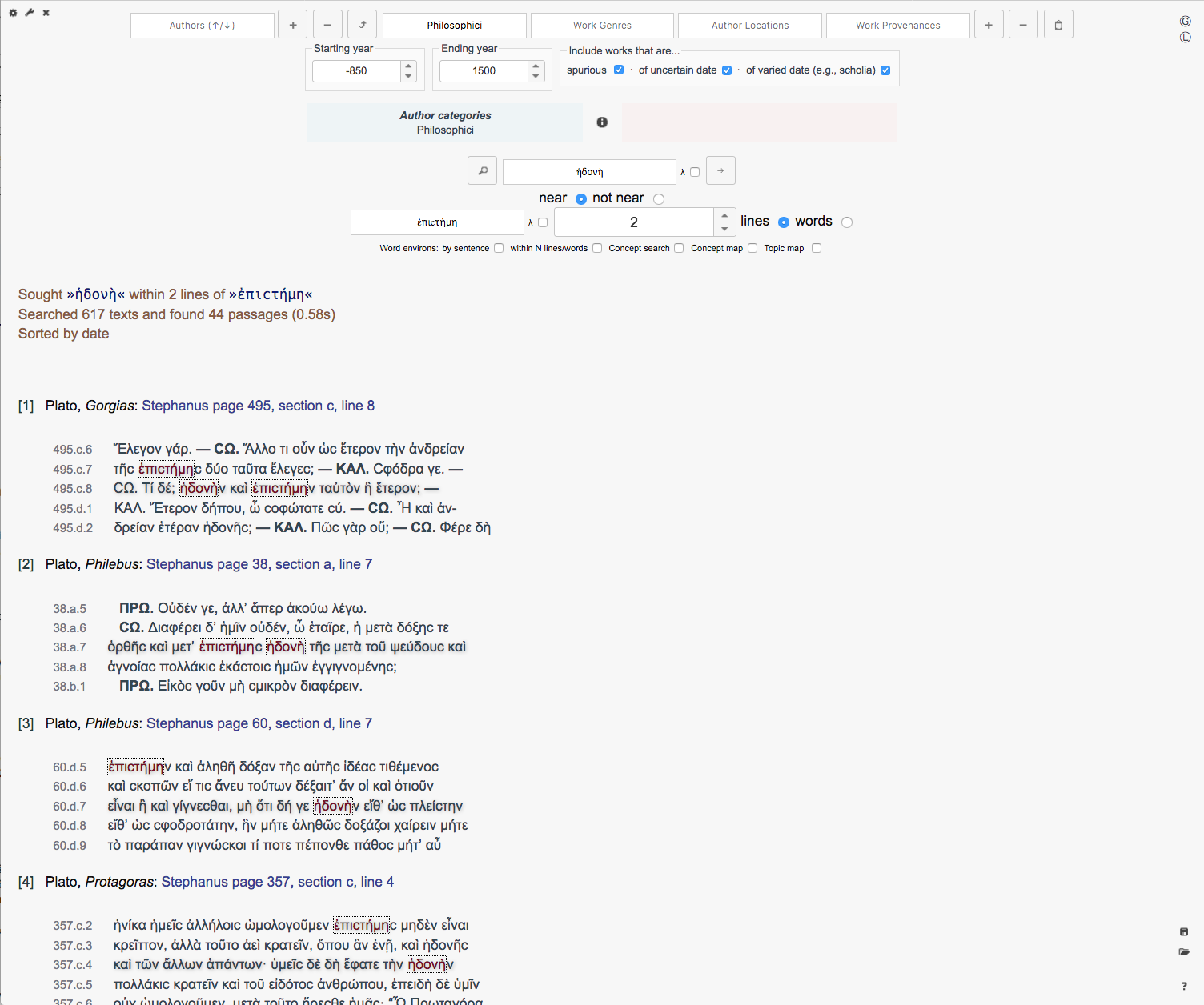Click the wrench tools icon
1204x1005 pixels.
point(30,13)
